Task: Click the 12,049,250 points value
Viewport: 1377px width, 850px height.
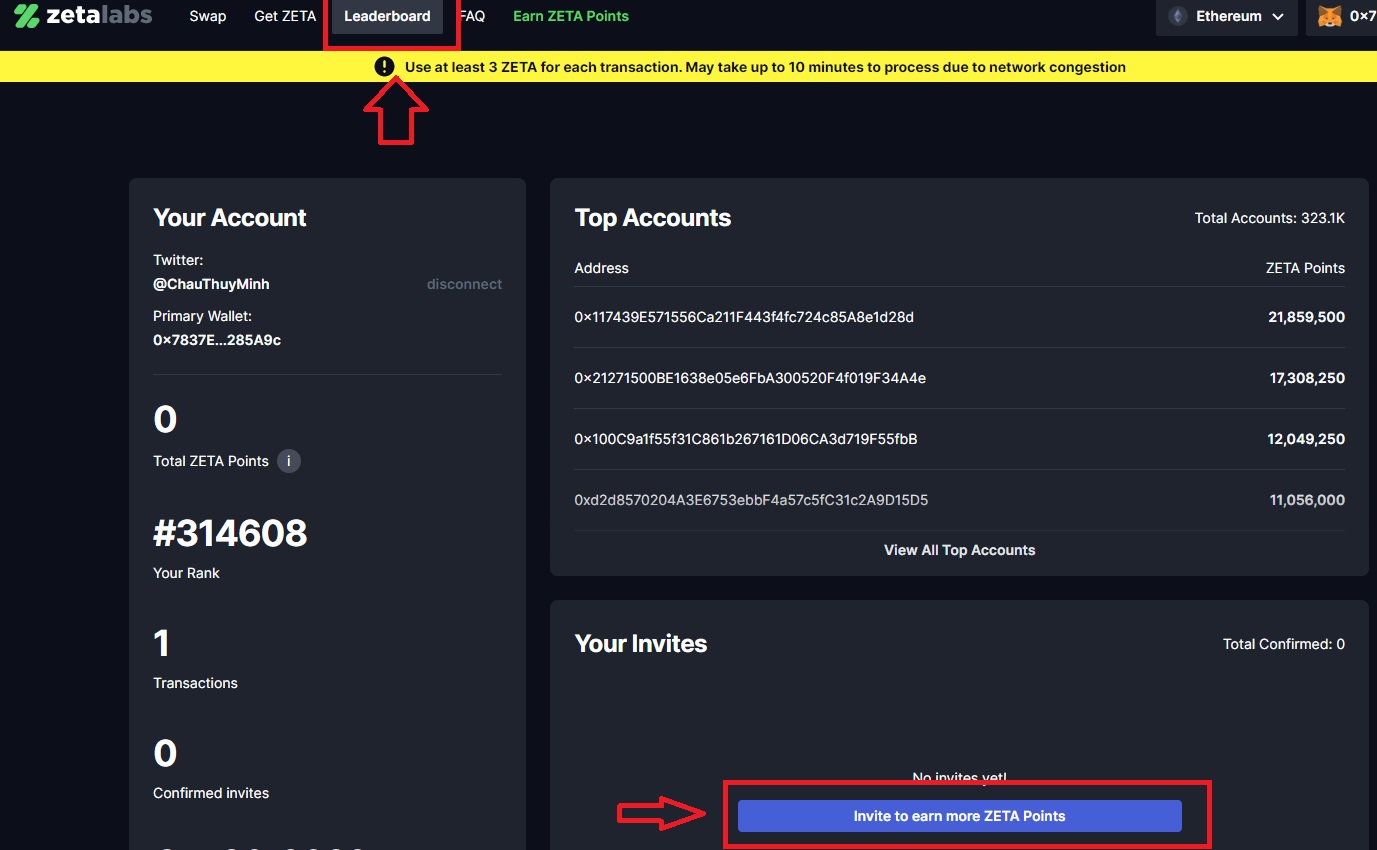Action: click(x=1307, y=439)
